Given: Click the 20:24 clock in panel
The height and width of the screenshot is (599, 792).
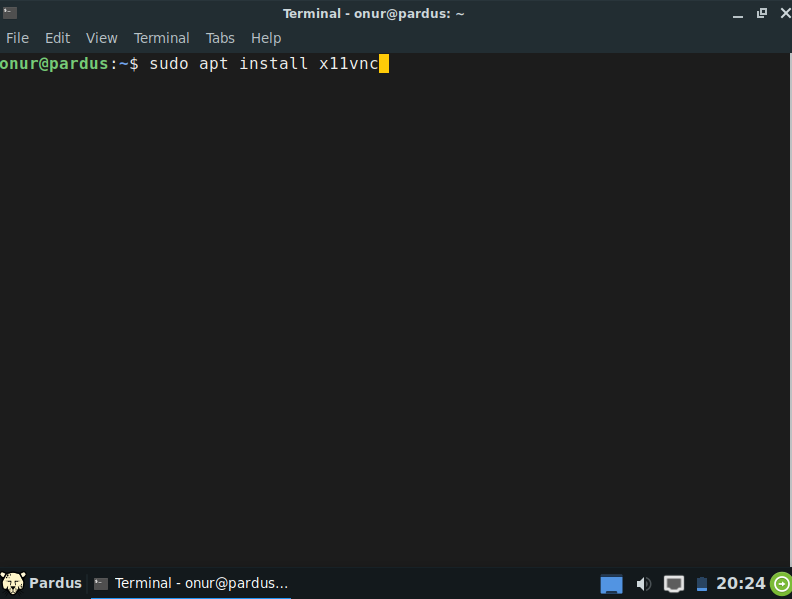Looking at the screenshot, I should click(740, 583).
